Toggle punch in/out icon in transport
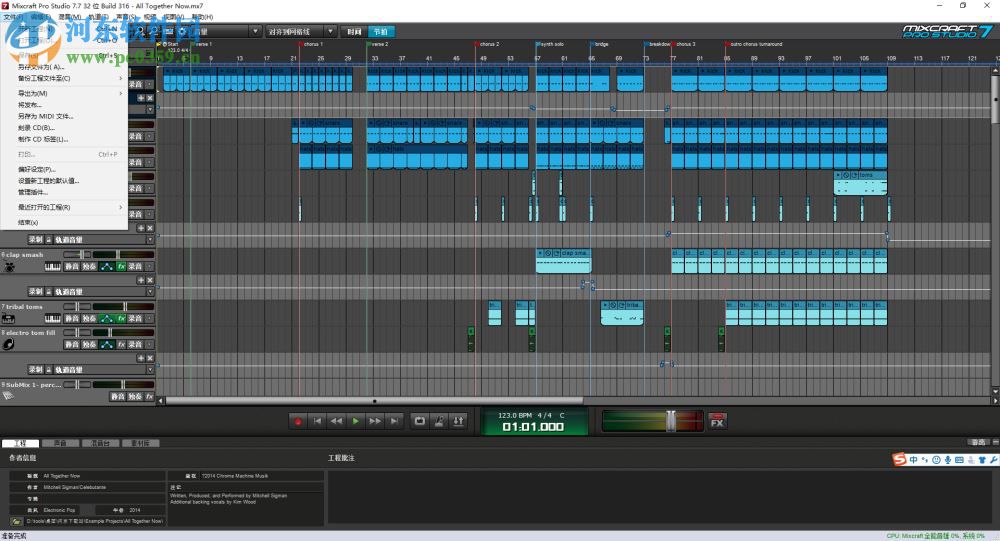The image size is (1000, 541). tap(458, 421)
